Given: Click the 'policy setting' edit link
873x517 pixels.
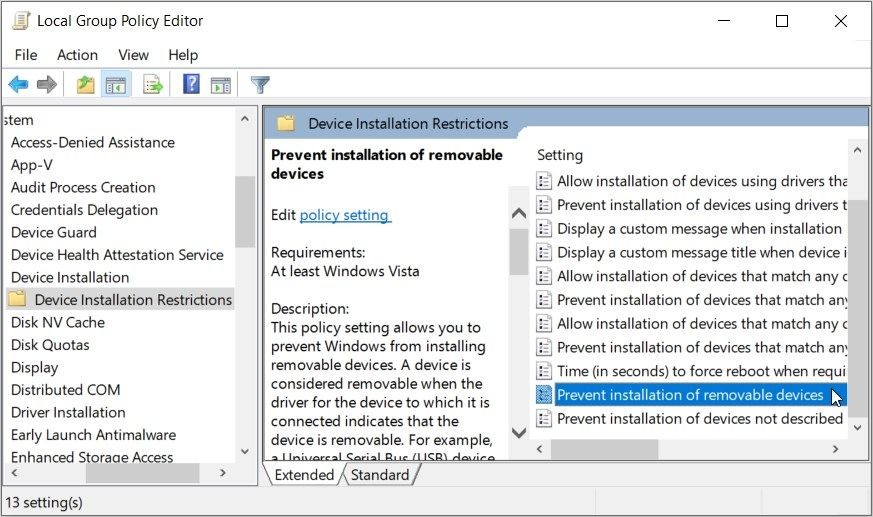Looking at the screenshot, I should [x=345, y=215].
